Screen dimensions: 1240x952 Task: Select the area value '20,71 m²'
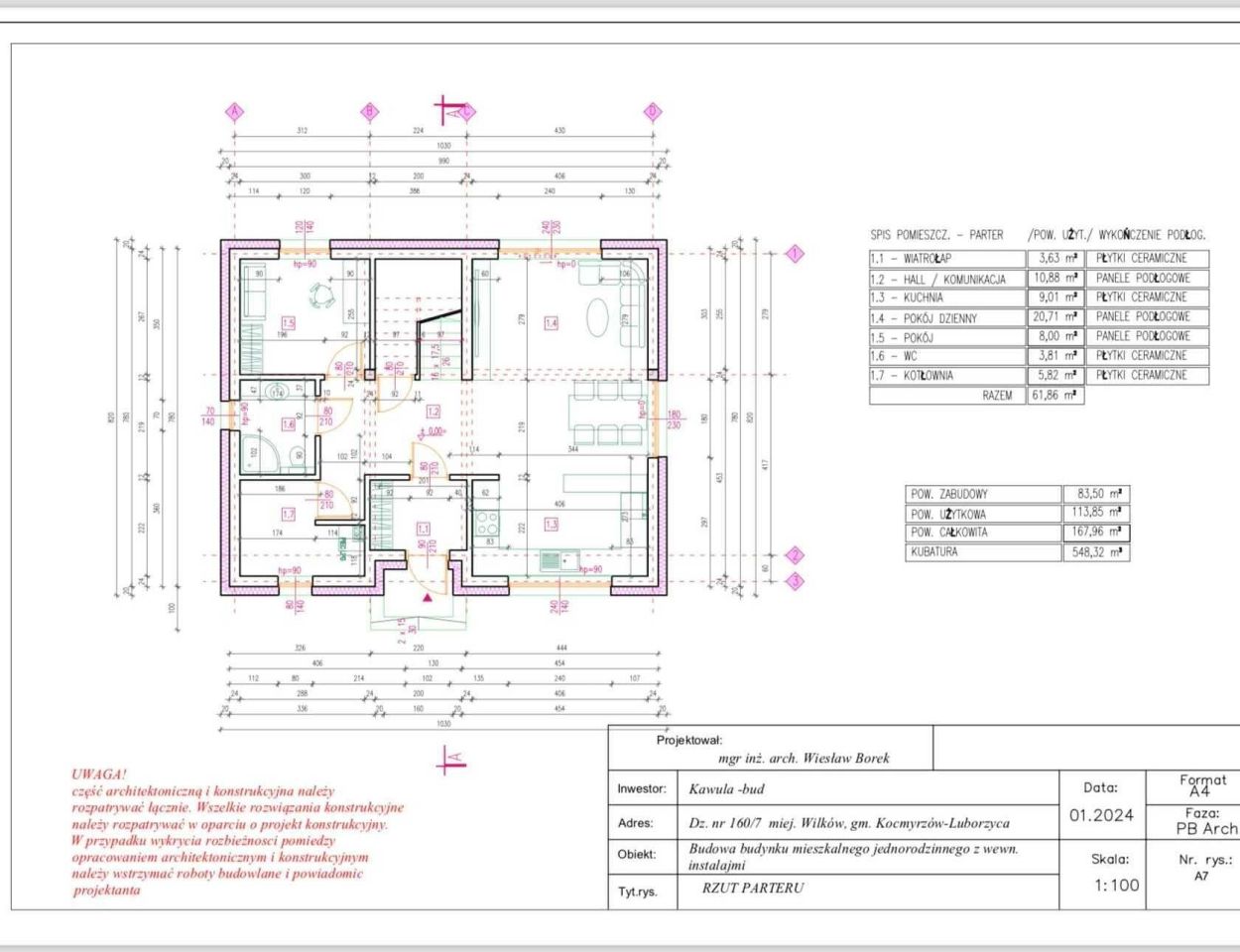click(1054, 317)
